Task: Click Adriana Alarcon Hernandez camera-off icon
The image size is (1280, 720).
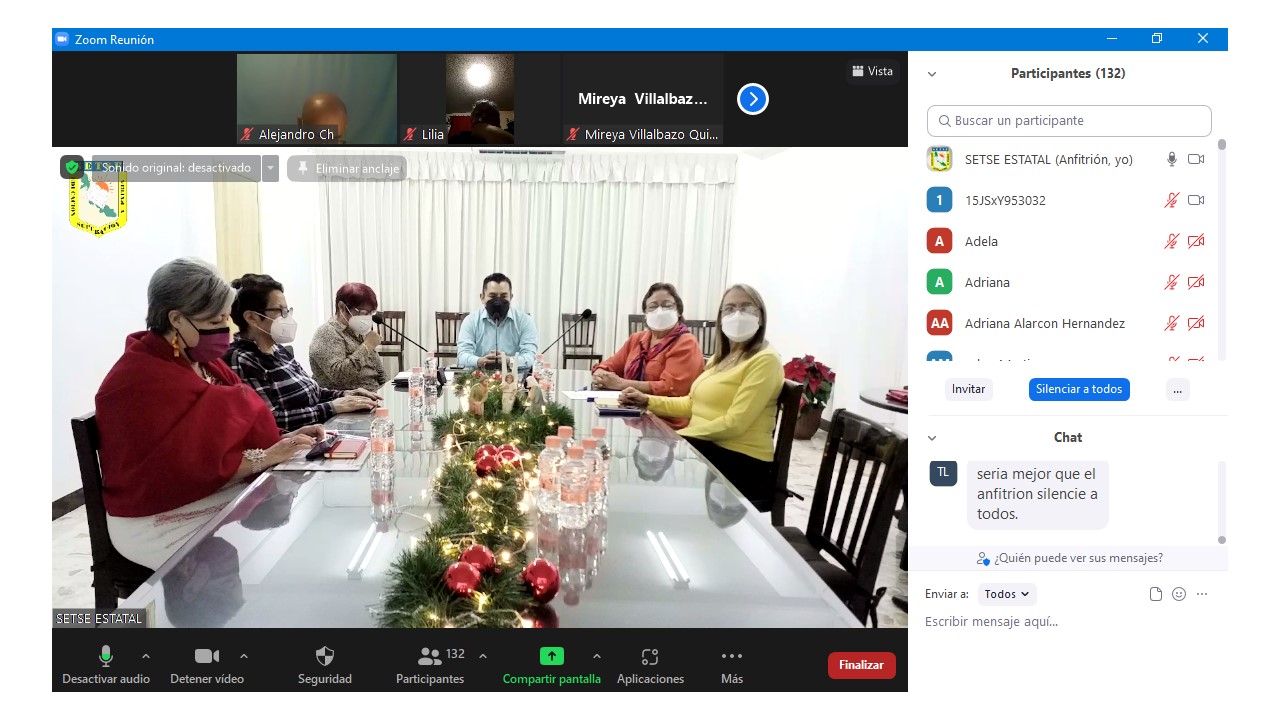Action: (x=1196, y=323)
